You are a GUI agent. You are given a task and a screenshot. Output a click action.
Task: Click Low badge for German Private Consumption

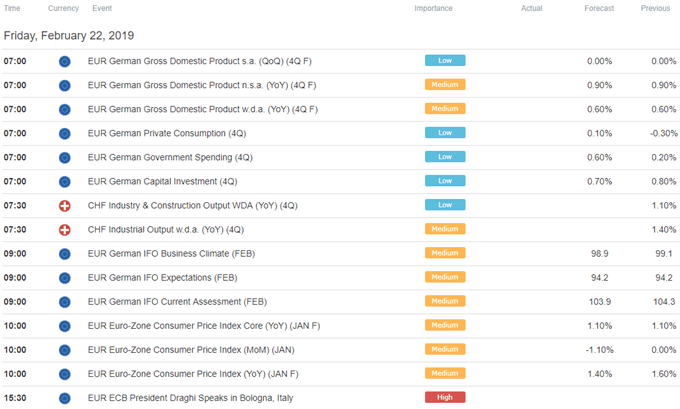(445, 133)
